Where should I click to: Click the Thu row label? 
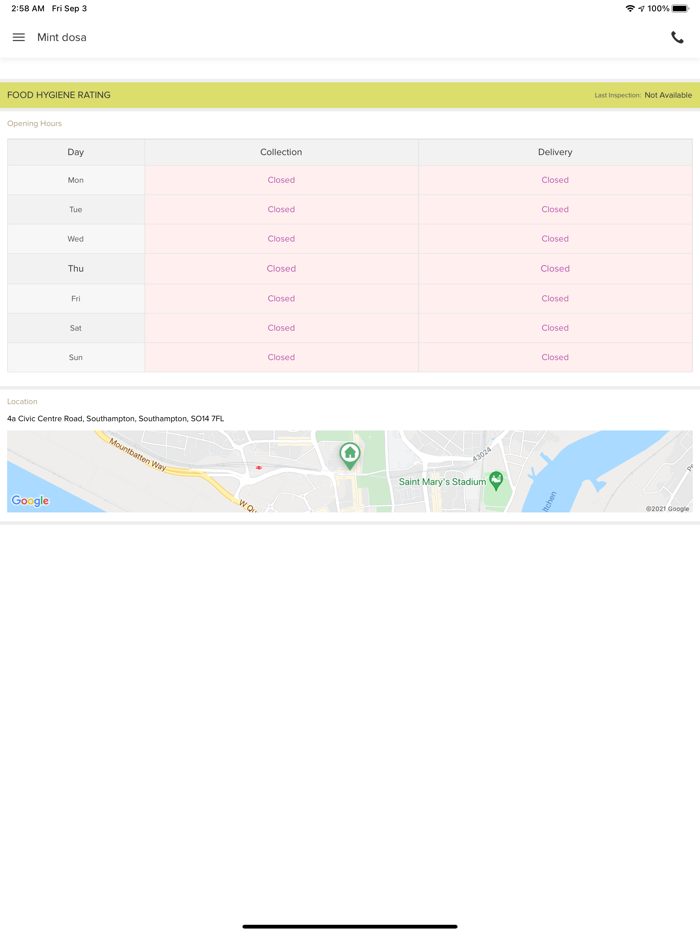click(76, 269)
